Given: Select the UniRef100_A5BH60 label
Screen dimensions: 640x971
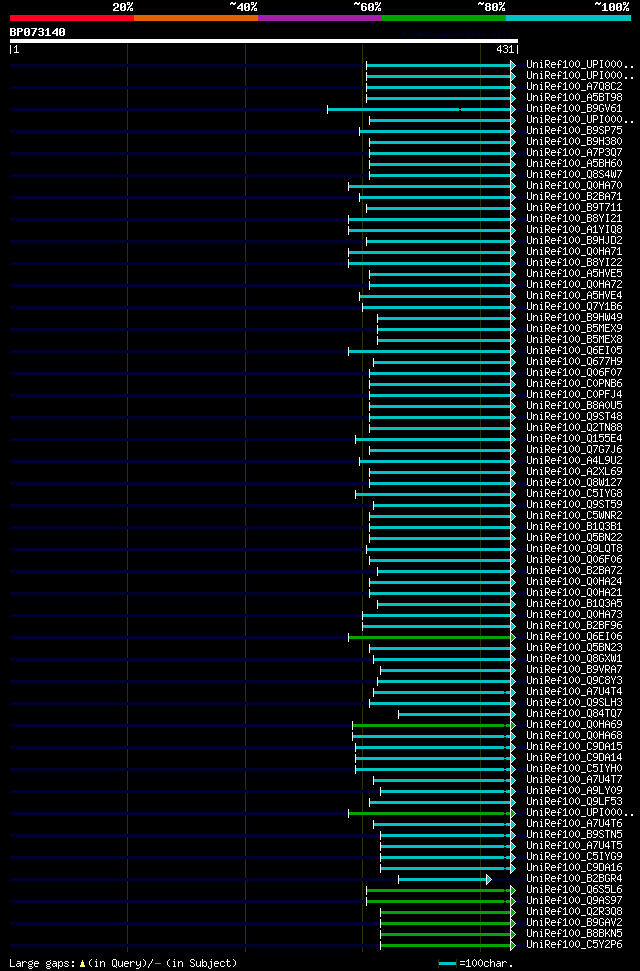Looking at the screenshot, I should click(x=574, y=164).
